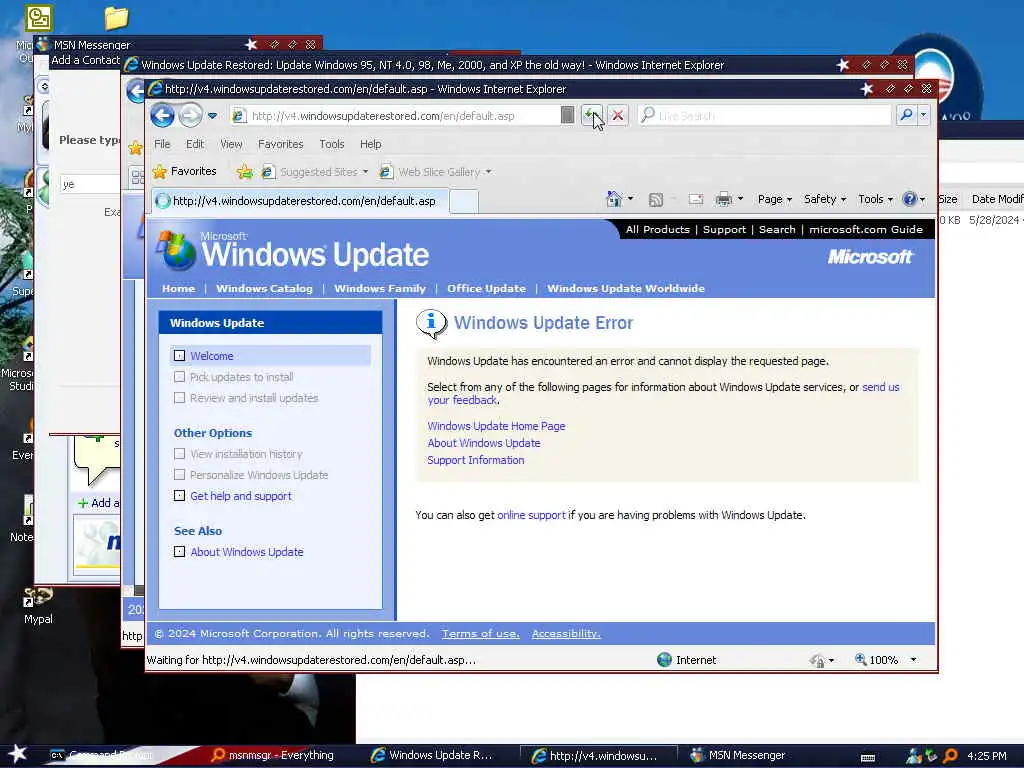Image resolution: width=1024 pixels, height=768 pixels.
Task: Click the Favorites star button
Action: pos(184,172)
